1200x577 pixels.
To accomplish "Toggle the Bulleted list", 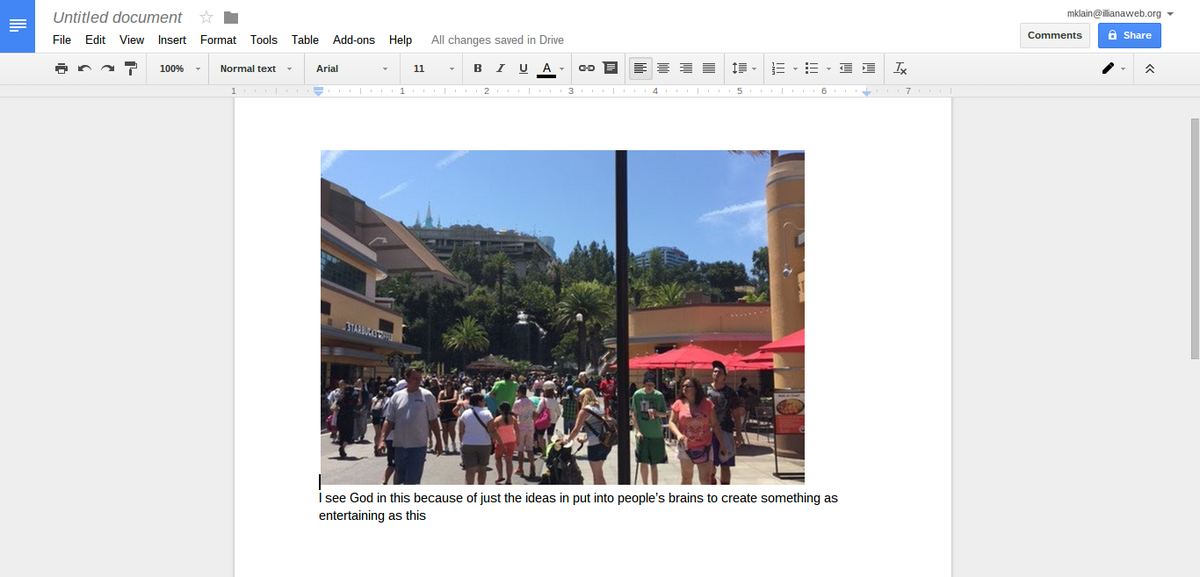I will click(813, 68).
